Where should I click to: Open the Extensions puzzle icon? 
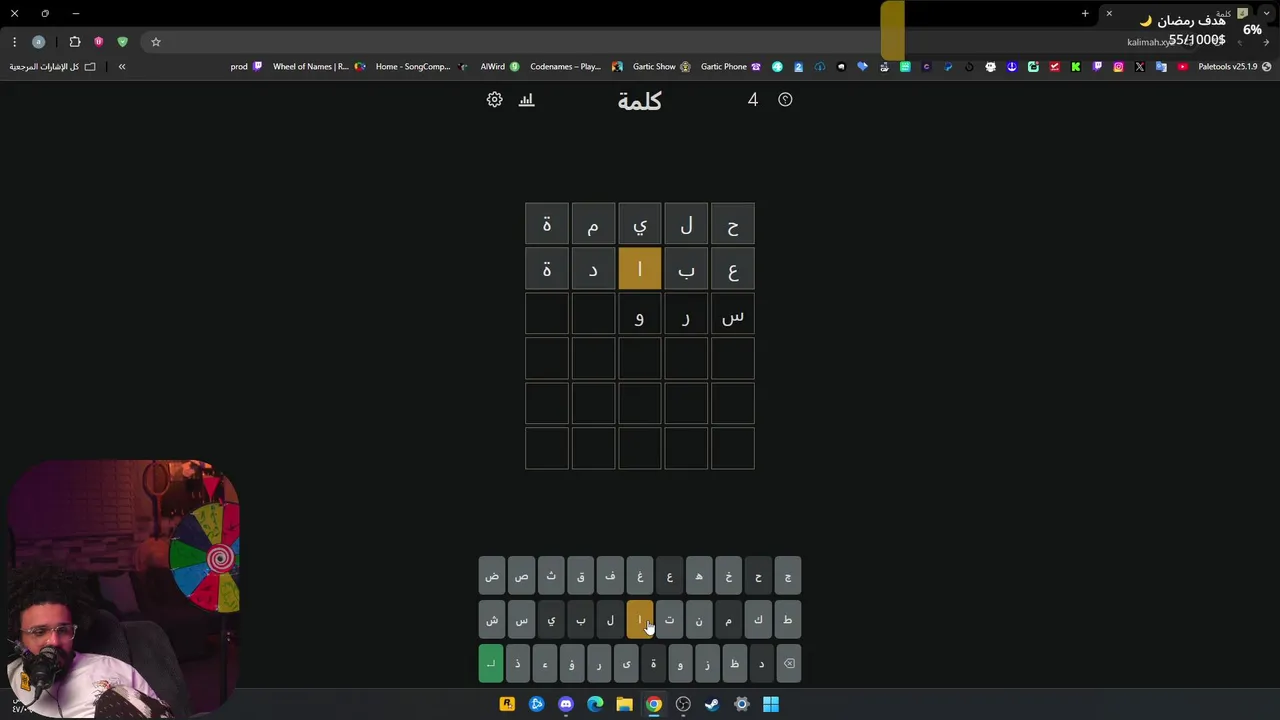click(75, 42)
